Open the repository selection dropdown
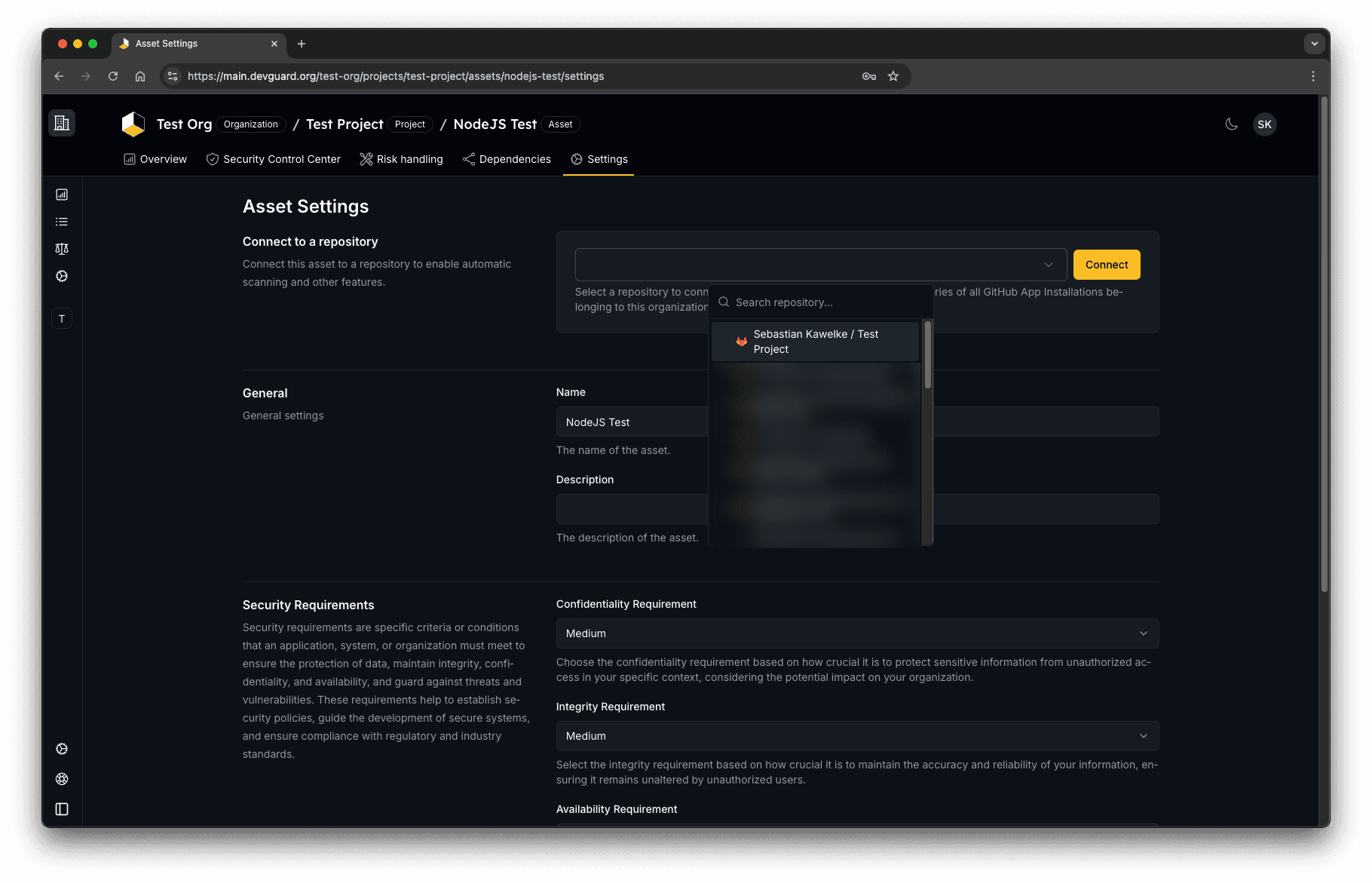 point(820,265)
